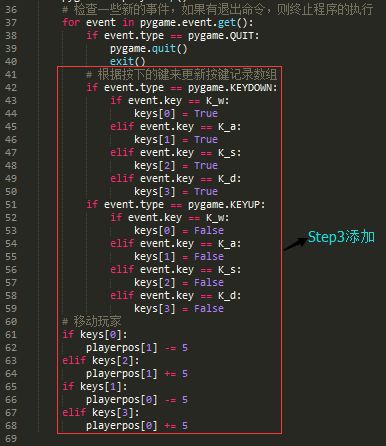Click the 移动玩家 comment line

[92, 322]
